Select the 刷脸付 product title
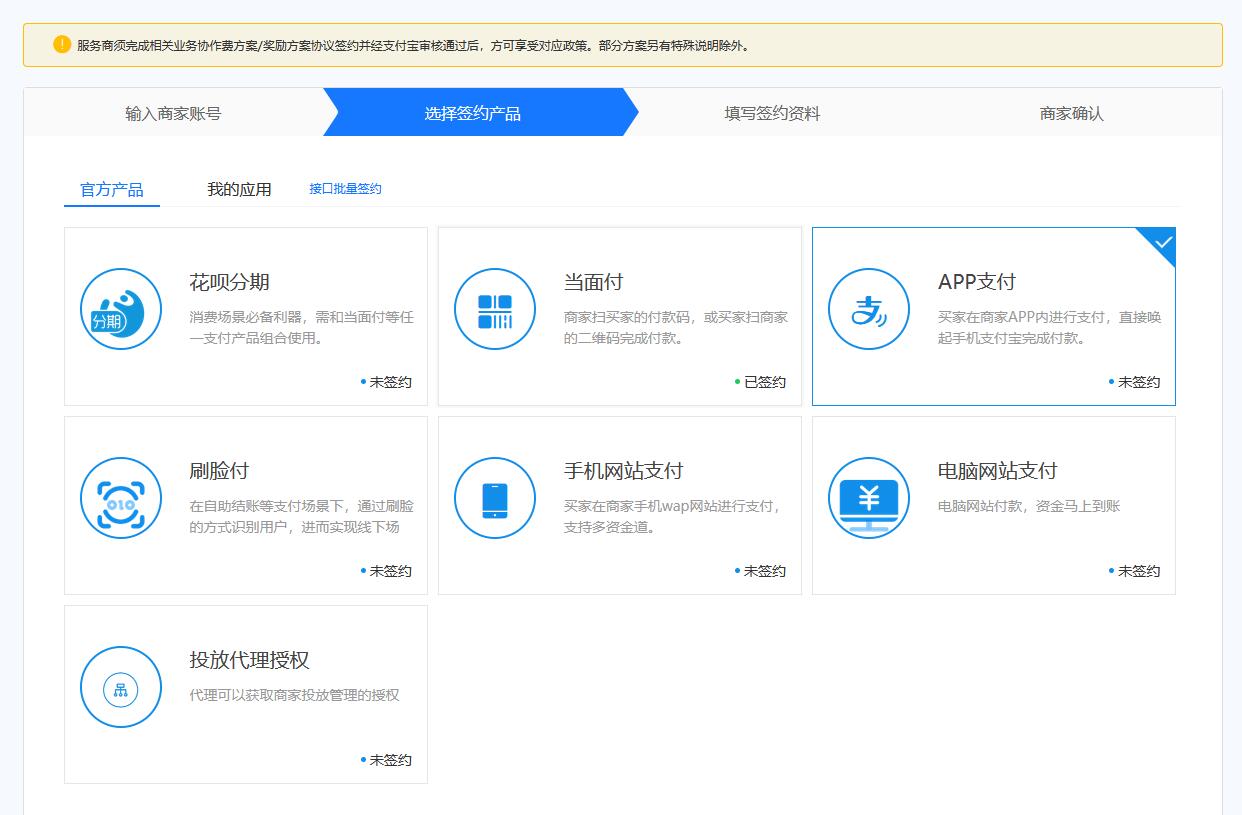Screen dimensions: 1242x815 219,471
